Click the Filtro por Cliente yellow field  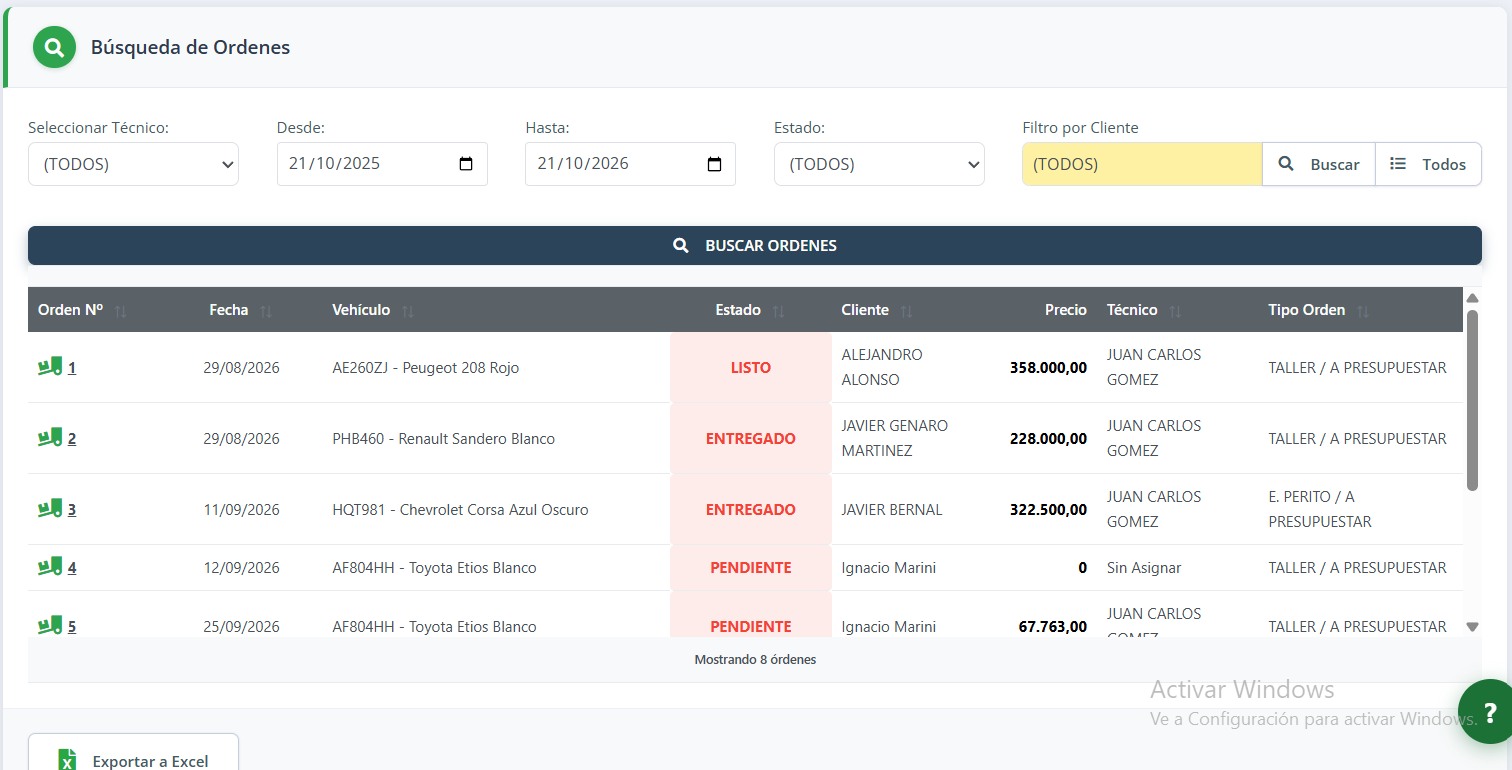coord(1142,164)
